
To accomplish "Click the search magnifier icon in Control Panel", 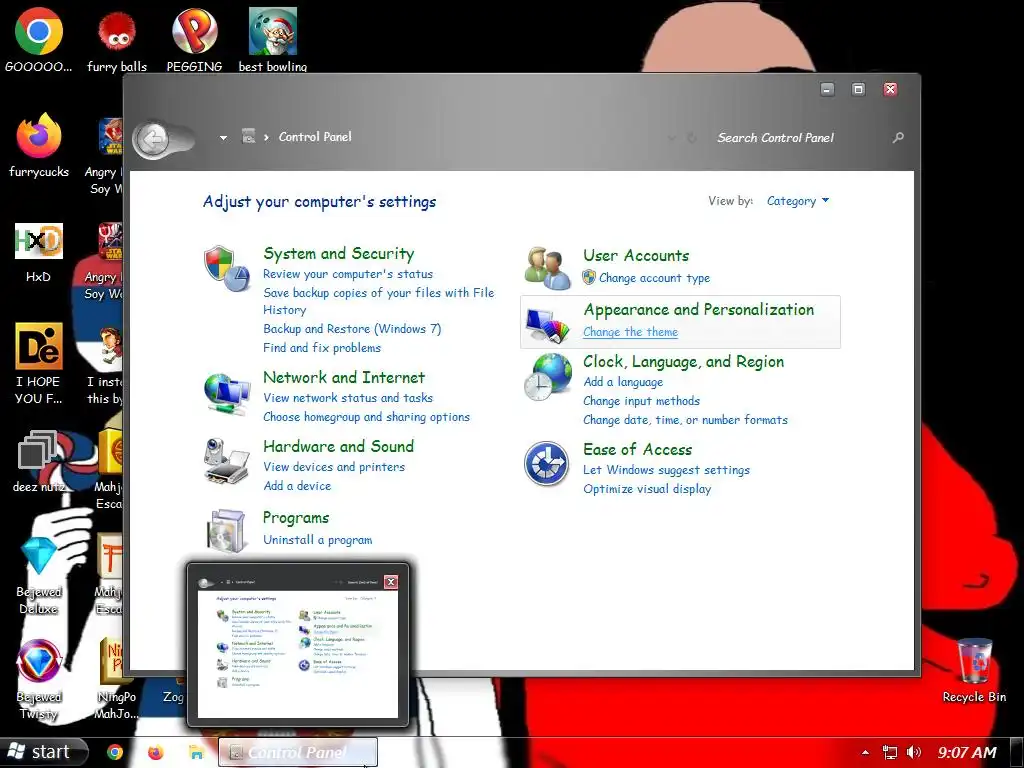I will click(x=898, y=137).
